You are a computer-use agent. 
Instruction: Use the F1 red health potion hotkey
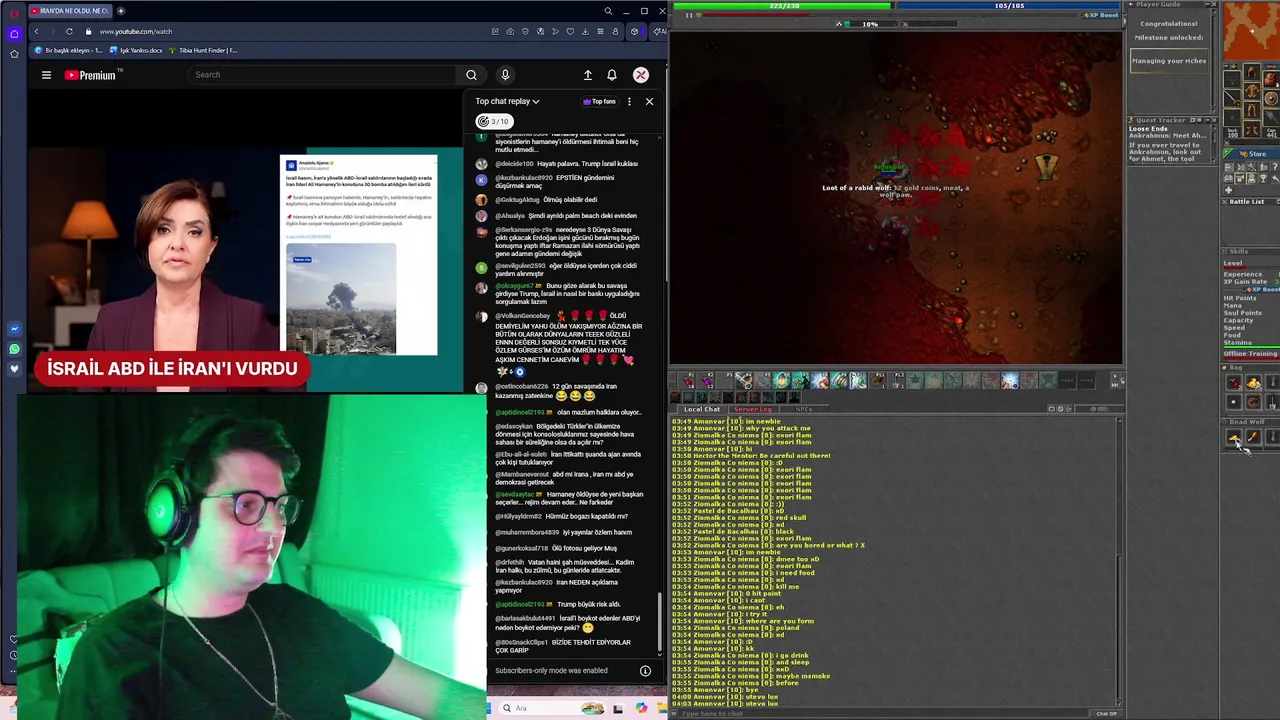[688, 381]
